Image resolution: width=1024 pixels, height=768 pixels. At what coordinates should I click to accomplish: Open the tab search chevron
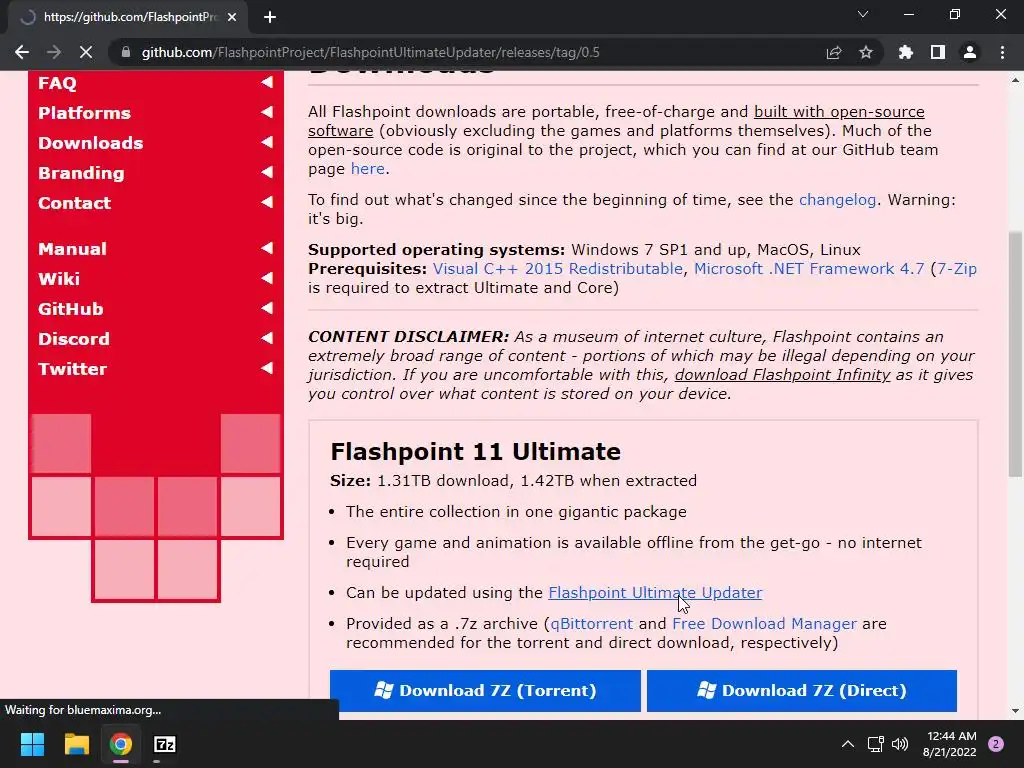863,14
